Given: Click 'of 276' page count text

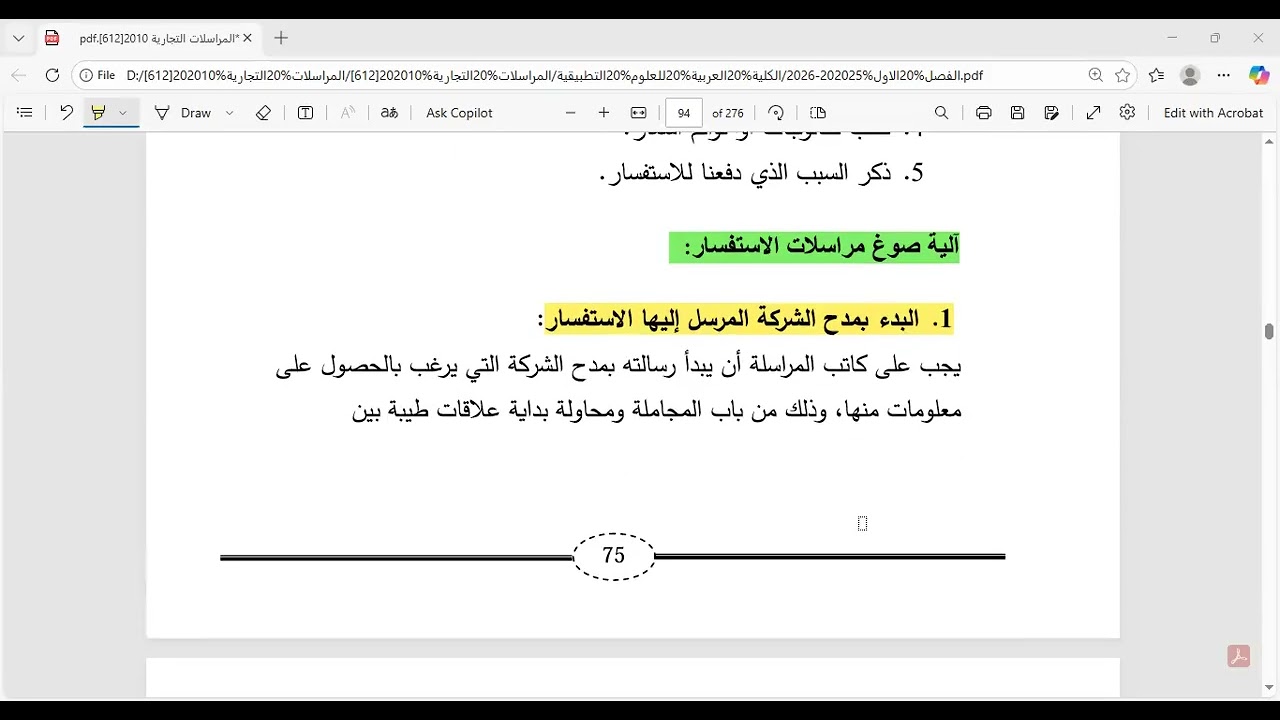Looking at the screenshot, I should [728, 113].
